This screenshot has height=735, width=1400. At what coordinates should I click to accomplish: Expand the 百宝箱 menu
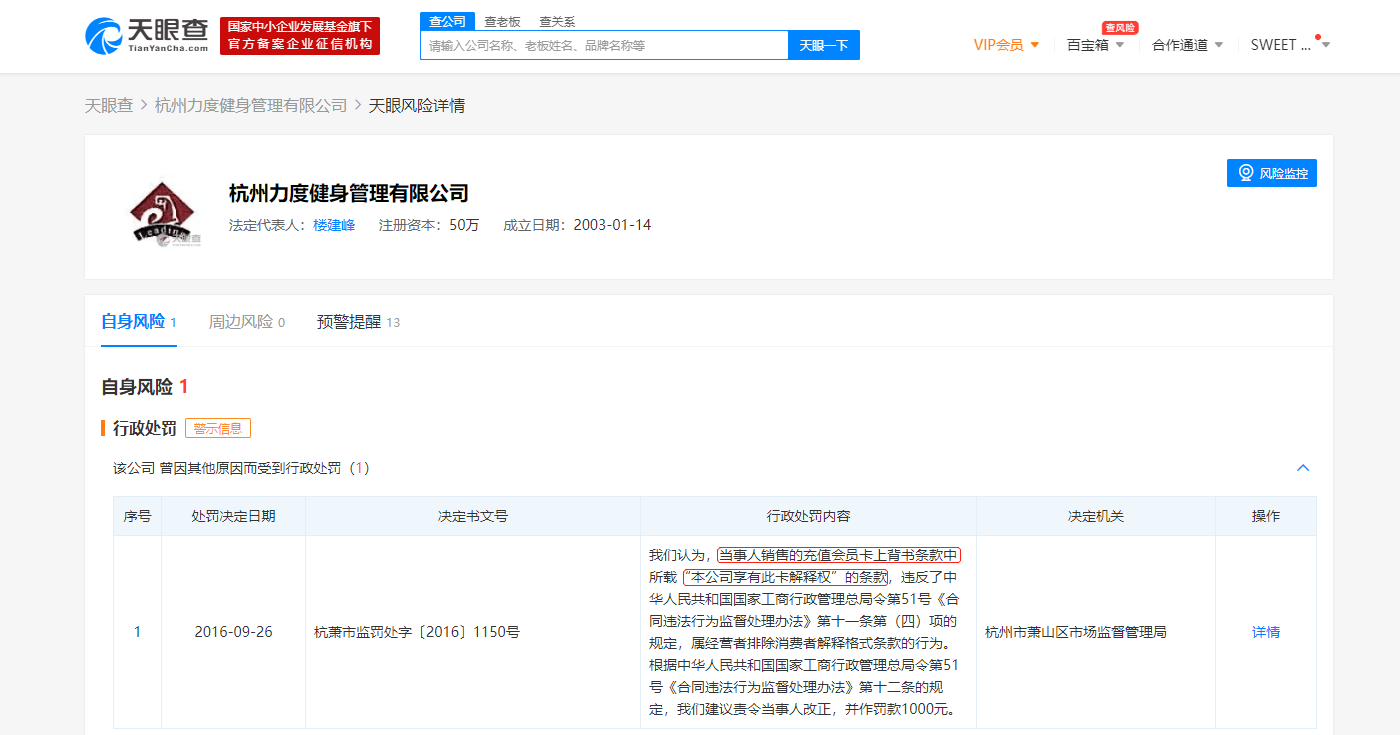coord(1096,45)
